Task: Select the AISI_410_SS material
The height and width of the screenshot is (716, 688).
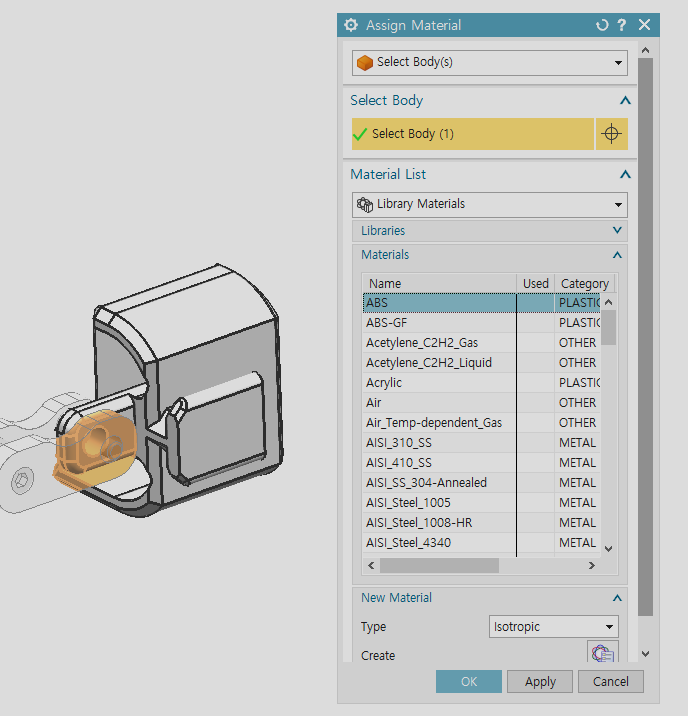Action: tap(481, 463)
